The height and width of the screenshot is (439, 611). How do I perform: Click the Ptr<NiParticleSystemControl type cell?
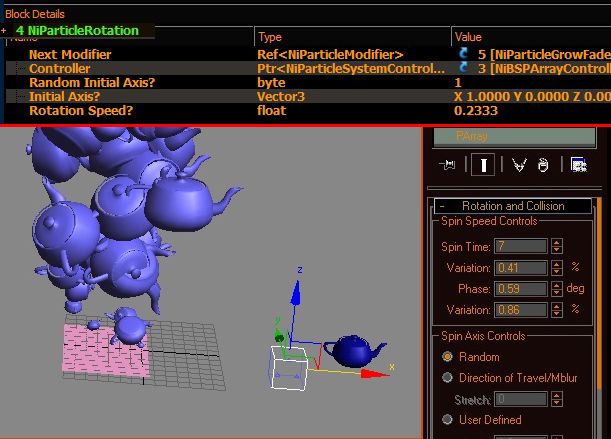(x=351, y=69)
